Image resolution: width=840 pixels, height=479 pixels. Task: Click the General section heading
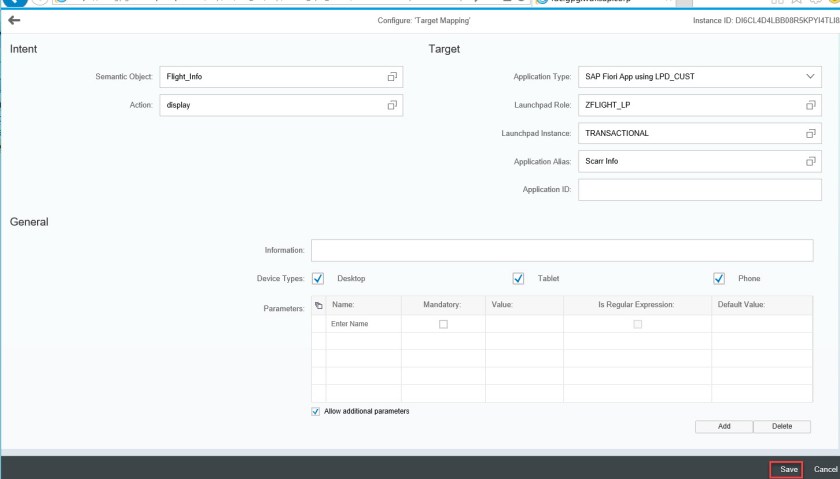click(x=29, y=222)
